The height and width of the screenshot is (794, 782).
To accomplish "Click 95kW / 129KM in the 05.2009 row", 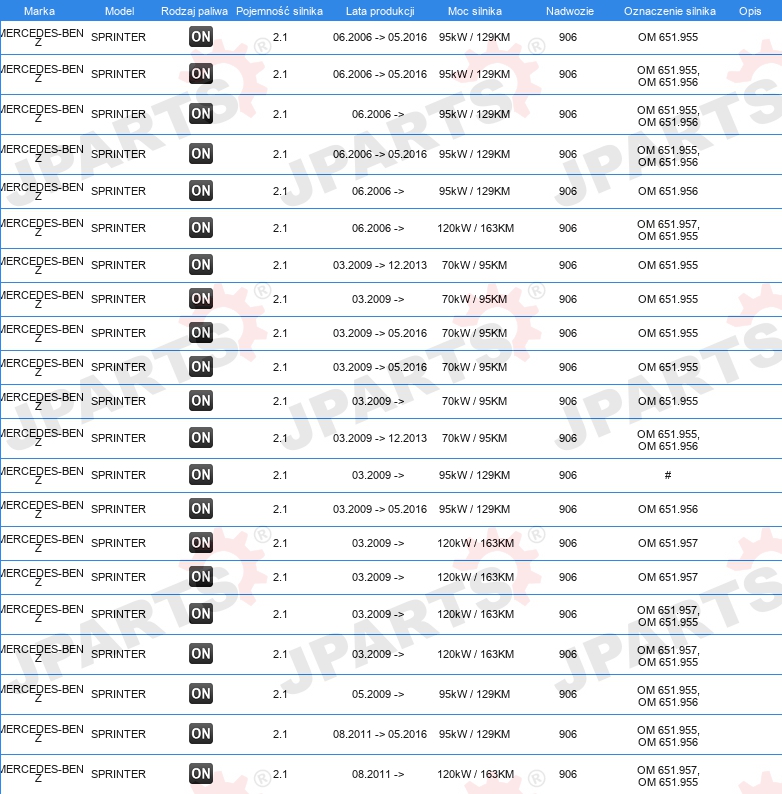I will (x=475, y=694).
